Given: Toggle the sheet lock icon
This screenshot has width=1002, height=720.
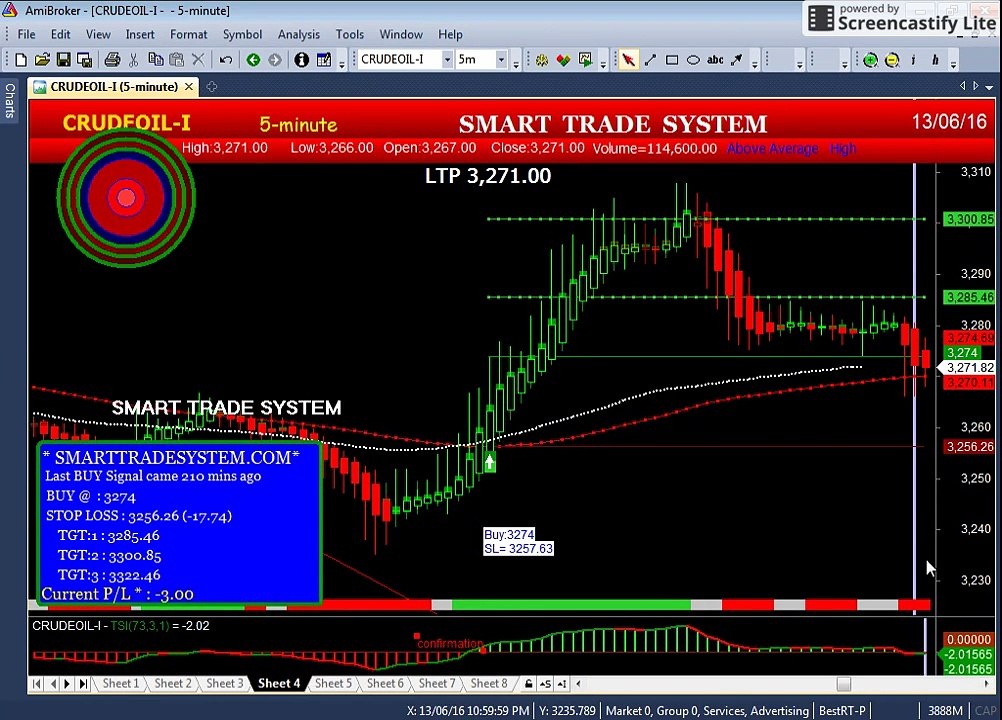Looking at the screenshot, I should click(528, 684).
